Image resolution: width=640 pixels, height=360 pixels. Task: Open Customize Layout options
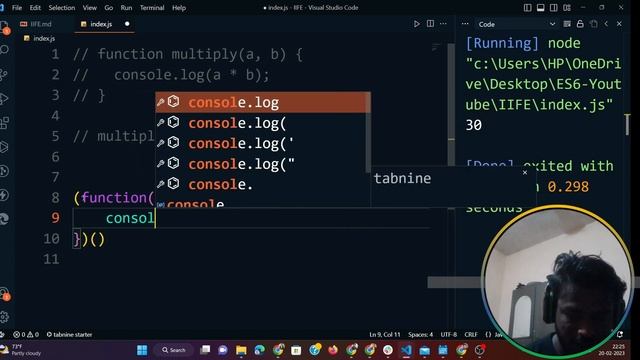click(567, 8)
